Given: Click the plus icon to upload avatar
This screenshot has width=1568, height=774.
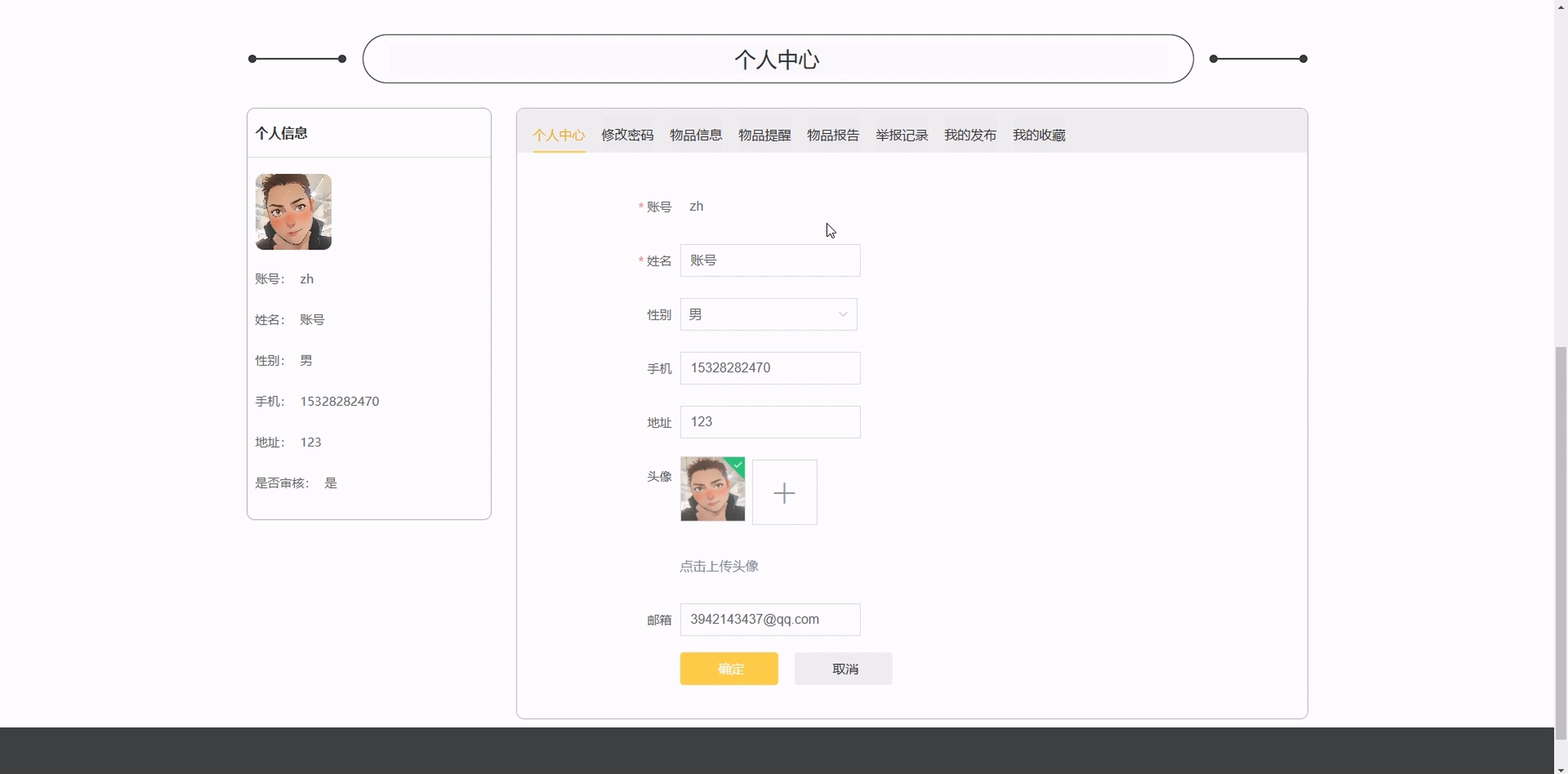Looking at the screenshot, I should [x=784, y=492].
